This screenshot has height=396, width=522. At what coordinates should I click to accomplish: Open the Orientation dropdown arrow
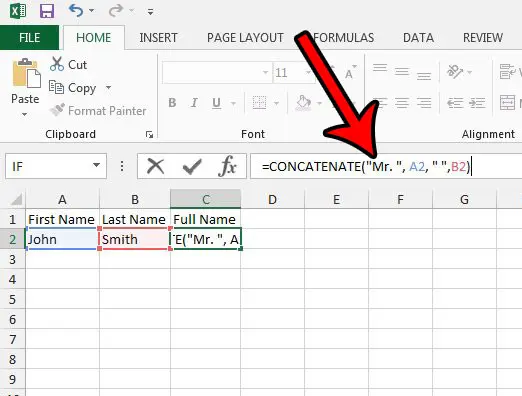click(470, 72)
